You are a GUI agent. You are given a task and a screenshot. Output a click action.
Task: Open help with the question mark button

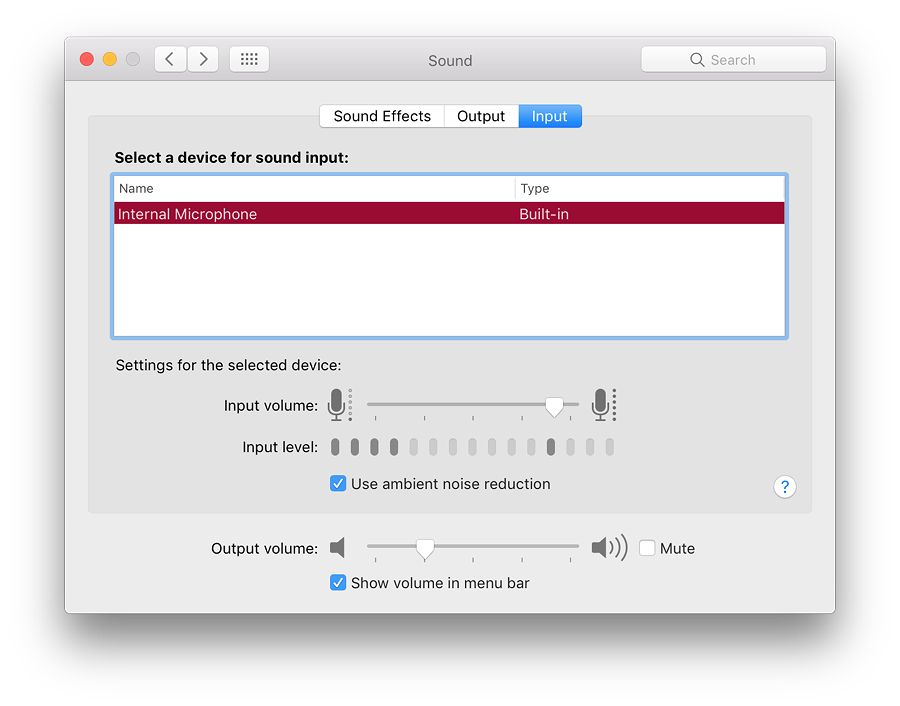[785, 487]
